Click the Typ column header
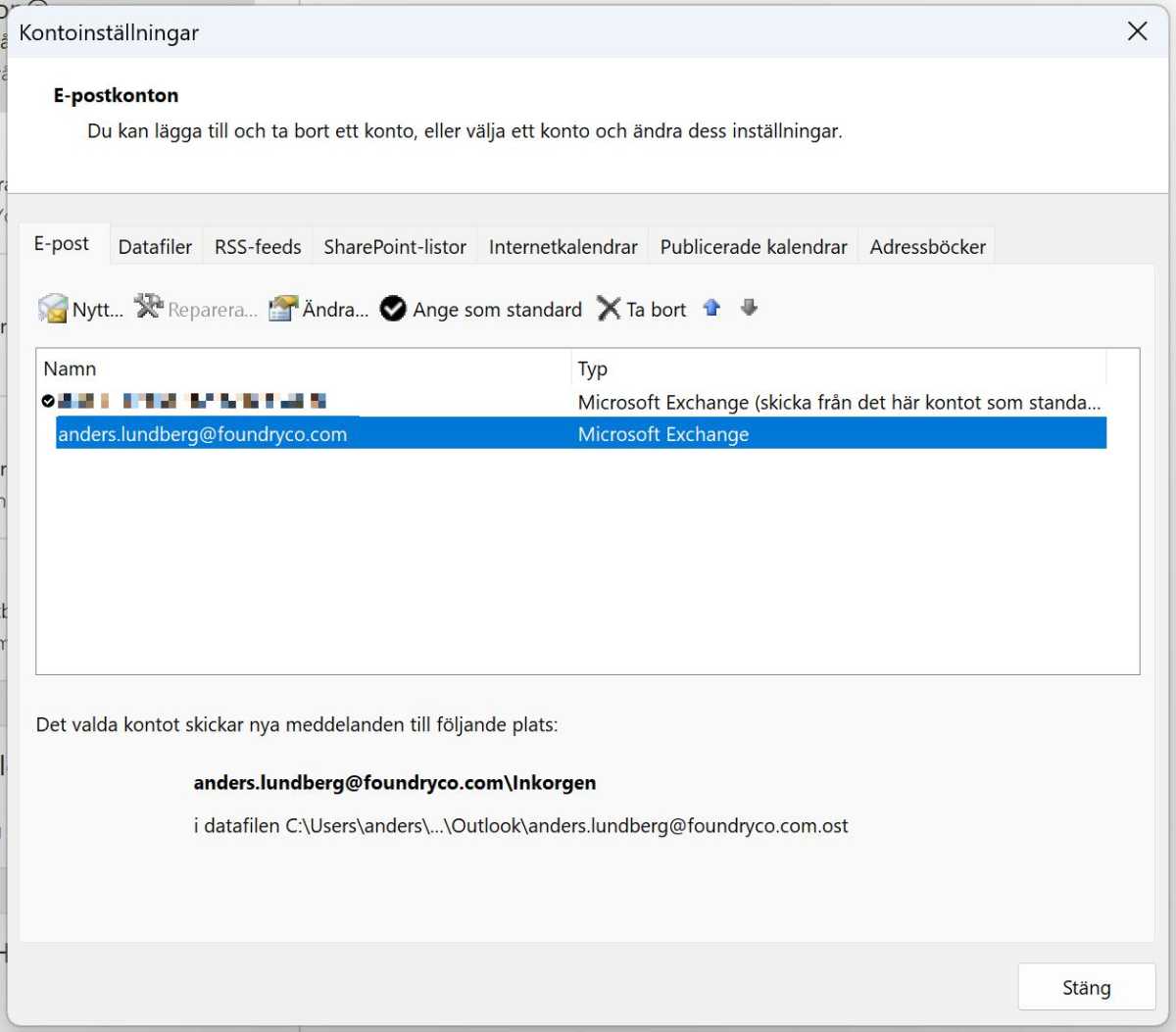The image size is (1176, 1032). tap(592, 369)
